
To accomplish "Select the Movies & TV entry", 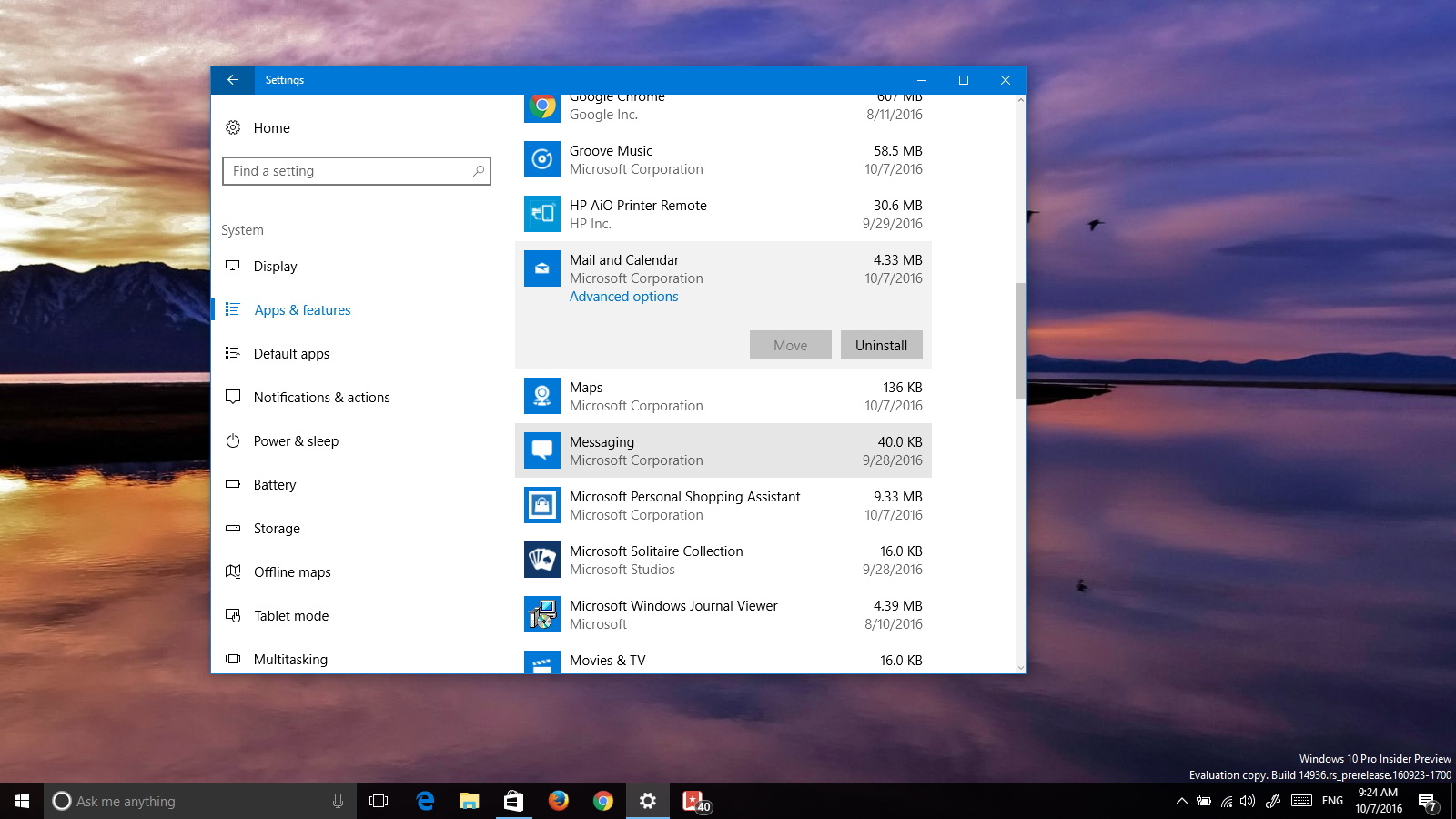I will [x=723, y=658].
